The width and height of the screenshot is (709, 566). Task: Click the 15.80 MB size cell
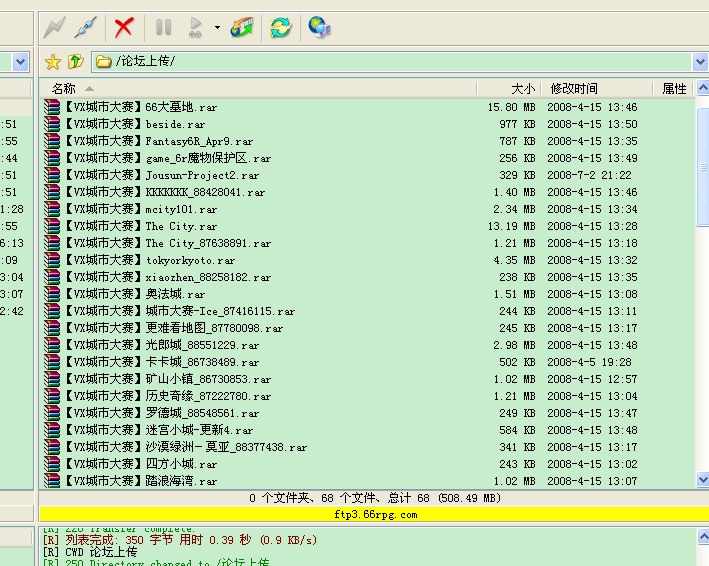tap(511, 107)
